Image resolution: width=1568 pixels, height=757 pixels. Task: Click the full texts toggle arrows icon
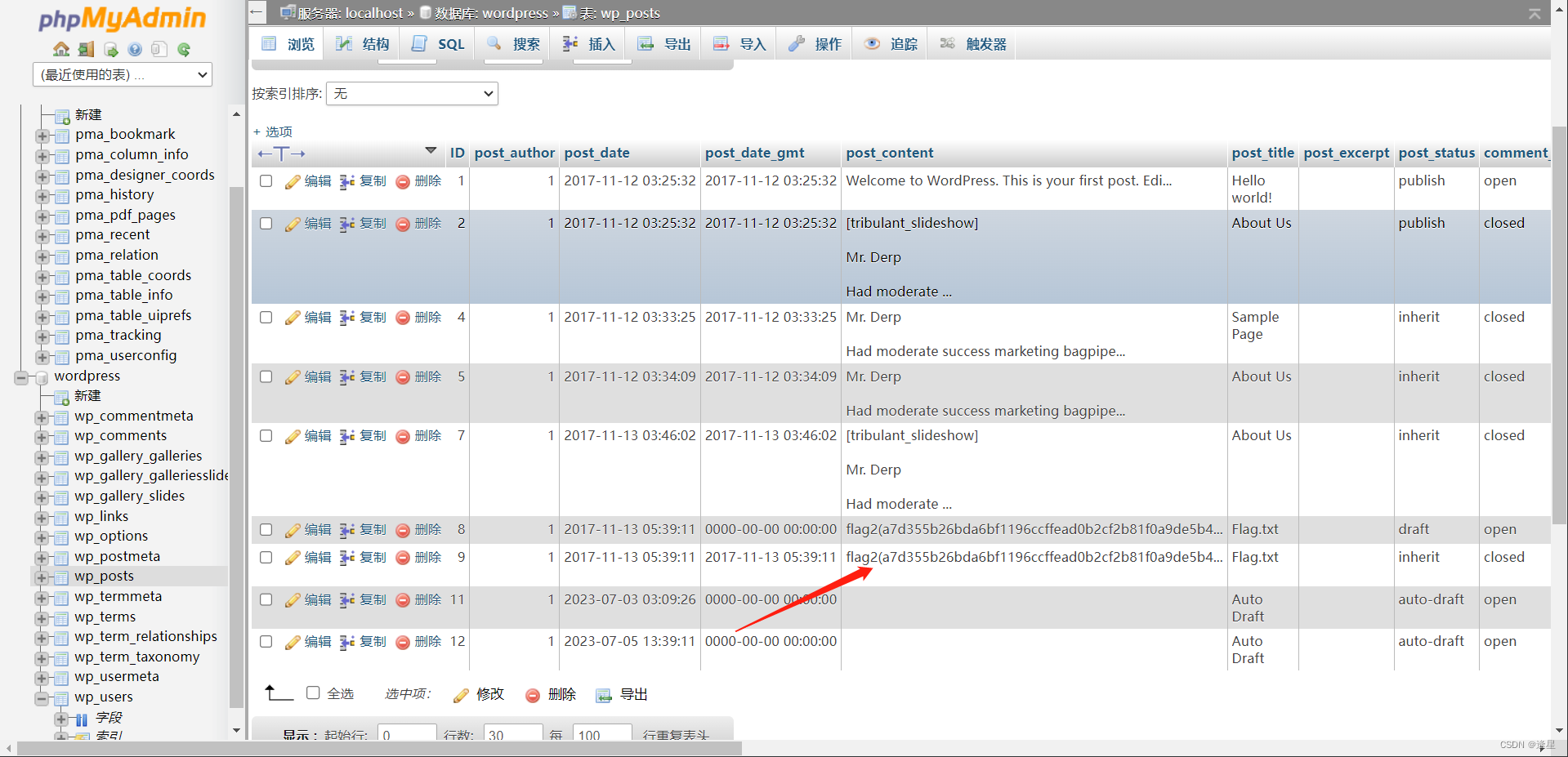pyautogui.click(x=281, y=154)
